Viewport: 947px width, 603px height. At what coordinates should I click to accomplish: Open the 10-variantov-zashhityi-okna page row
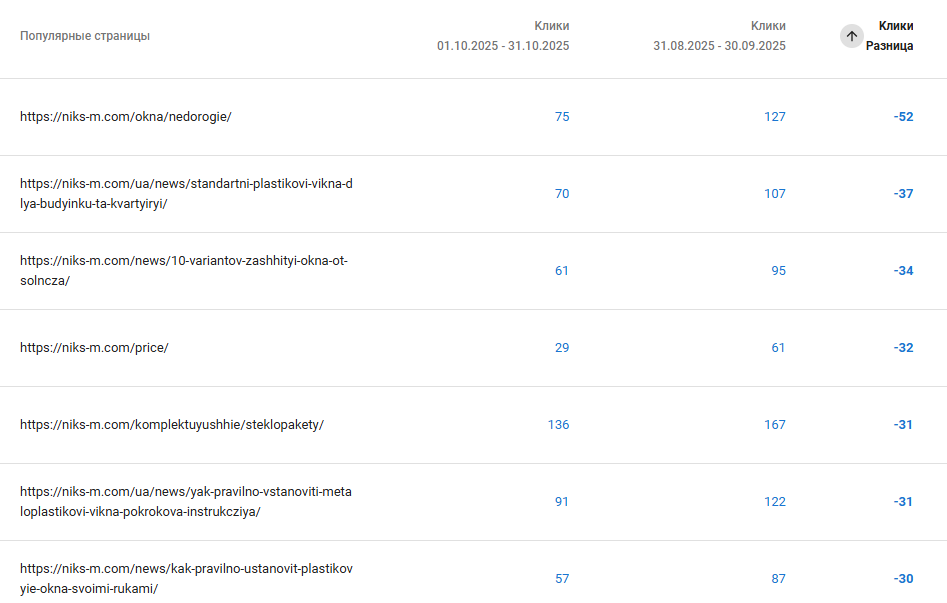point(184,271)
